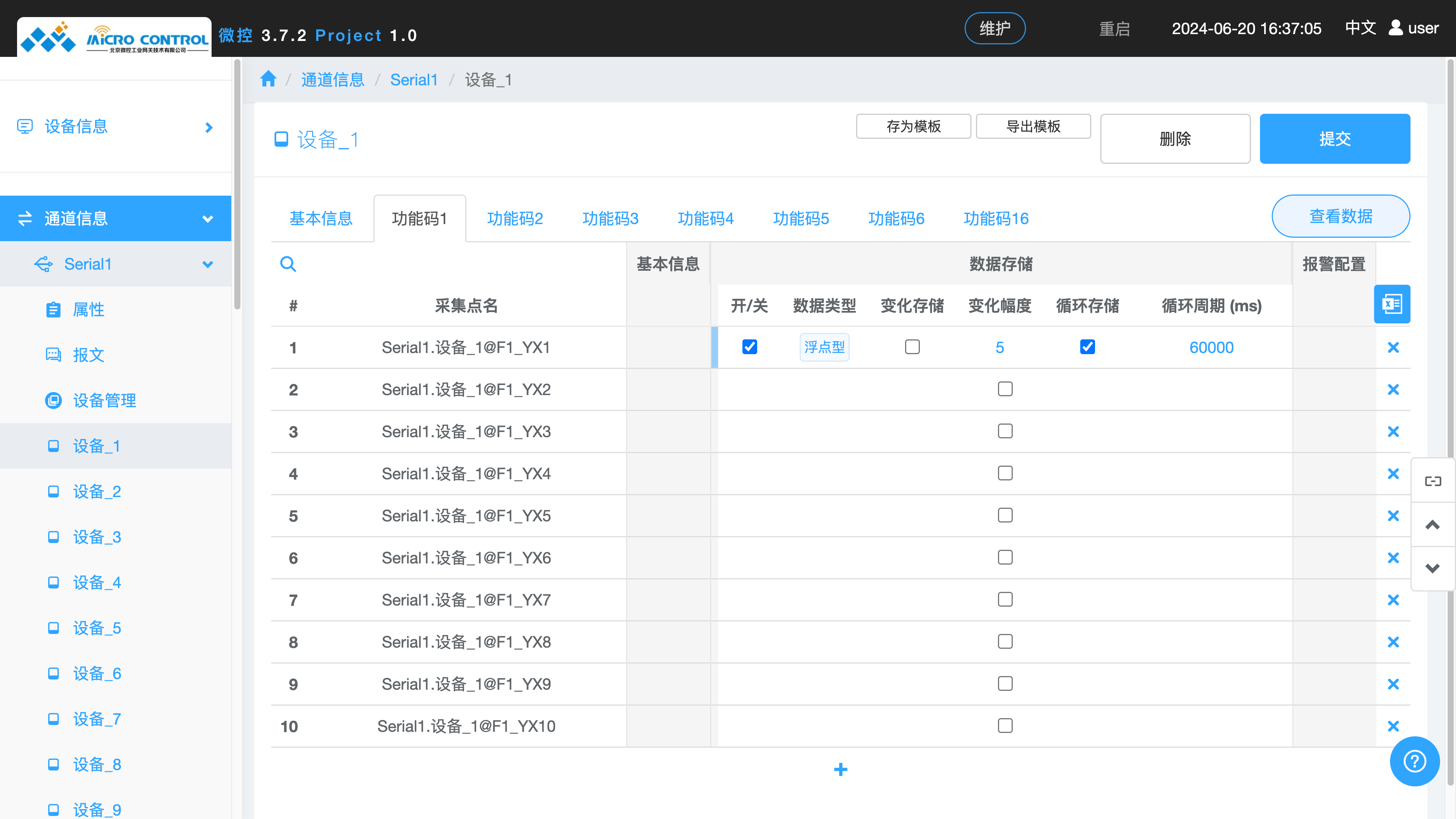Open the help question mark button
This screenshot has width=1456, height=819.
tap(1414, 761)
